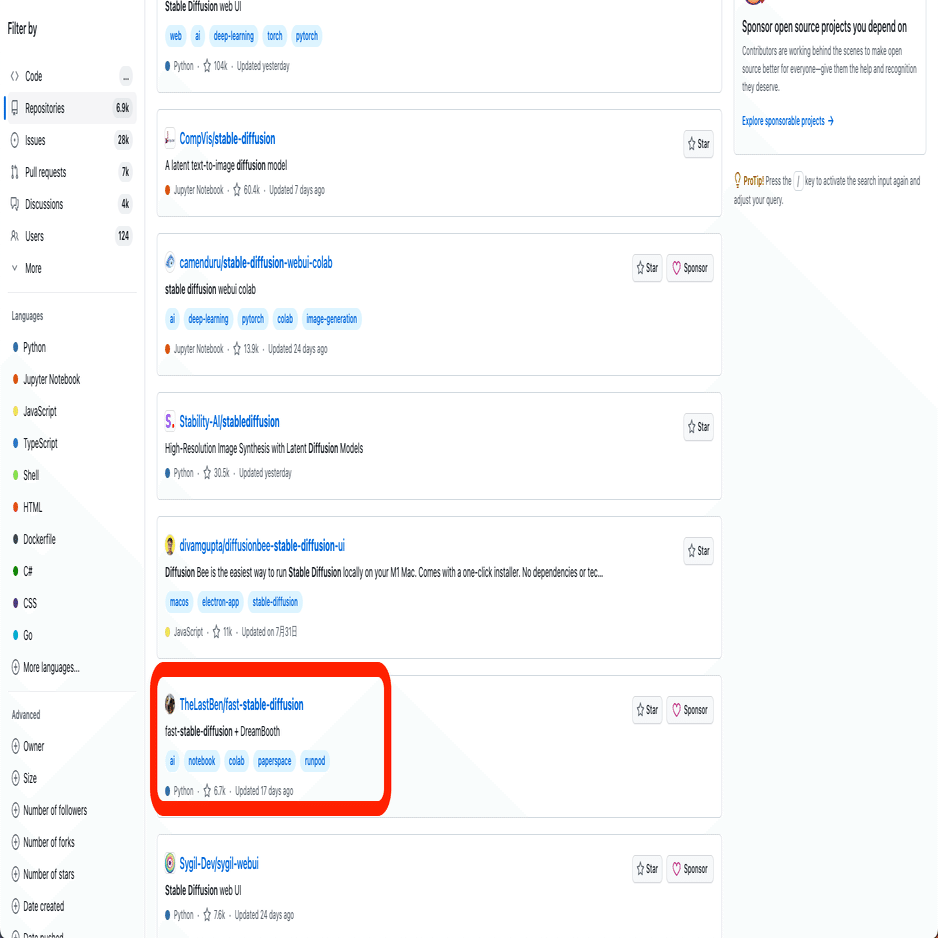Add Number of stars advanced filter
Image resolution: width=938 pixels, height=938 pixels.
[43, 875]
